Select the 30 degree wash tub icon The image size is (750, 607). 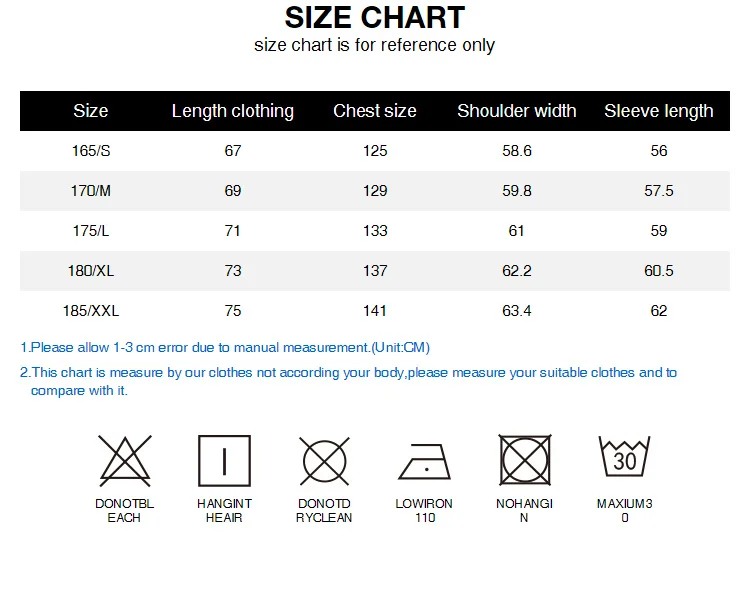tap(625, 456)
